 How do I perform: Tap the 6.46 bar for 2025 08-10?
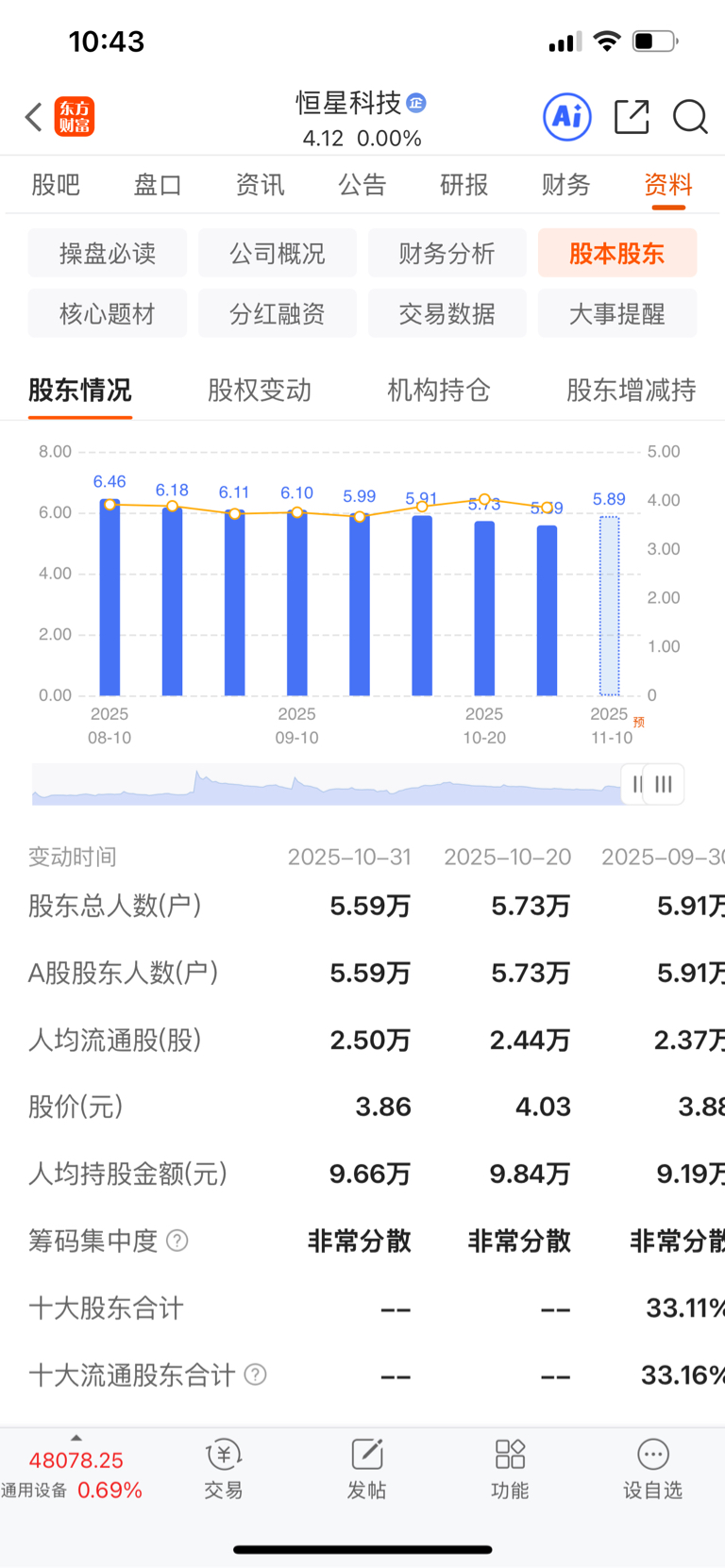tap(110, 597)
